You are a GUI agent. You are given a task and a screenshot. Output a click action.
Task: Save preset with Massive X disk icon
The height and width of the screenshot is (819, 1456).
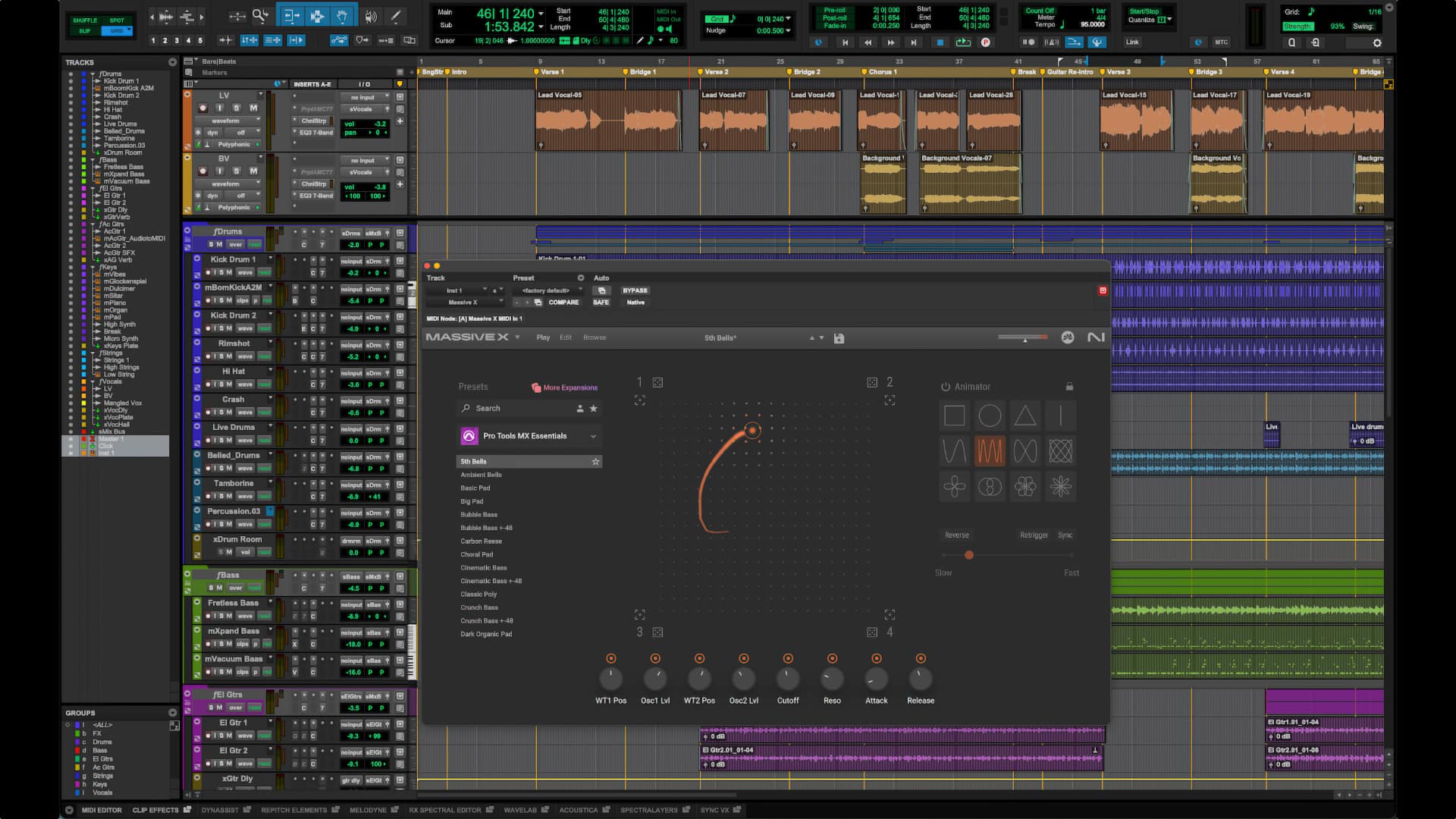(x=839, y=338)
